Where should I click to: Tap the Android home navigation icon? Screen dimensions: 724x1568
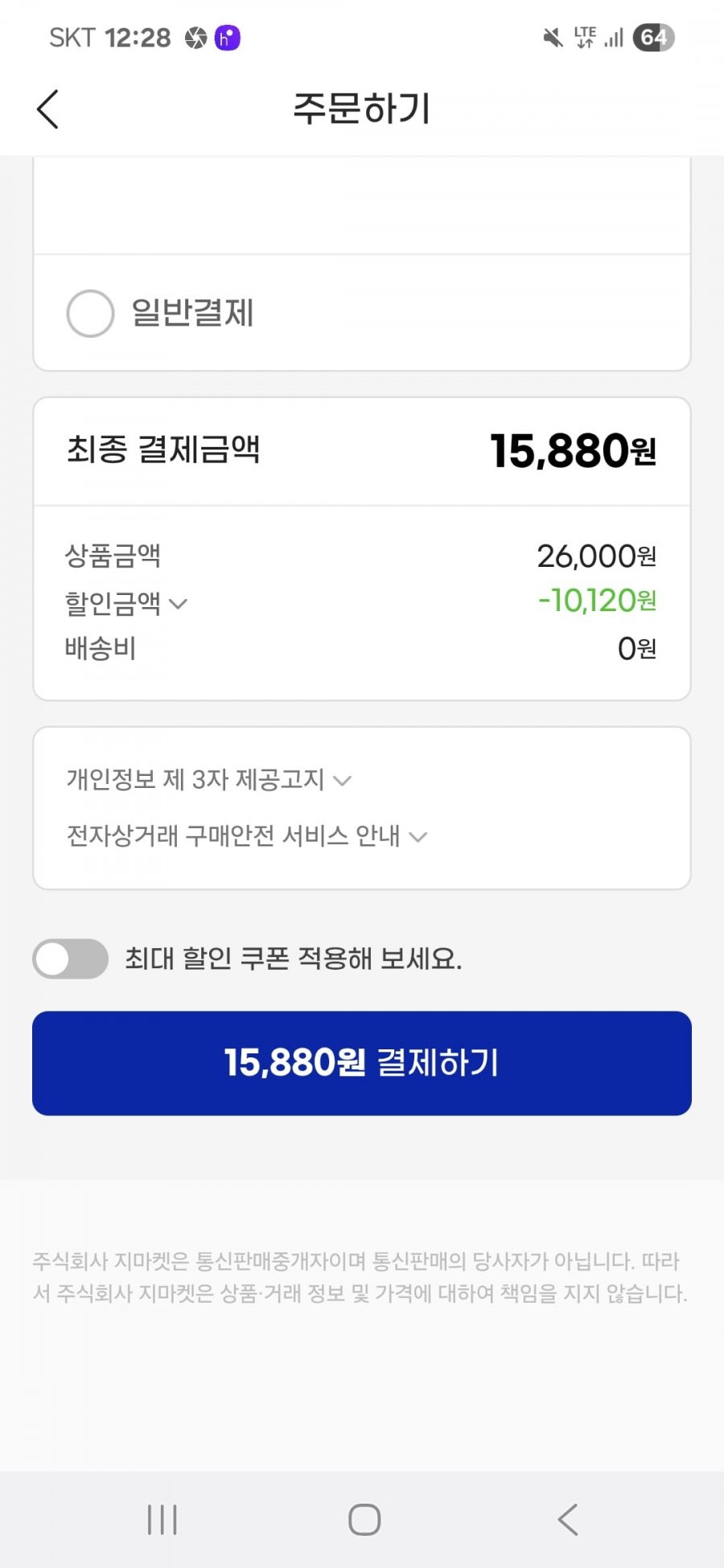(364, 1520)
